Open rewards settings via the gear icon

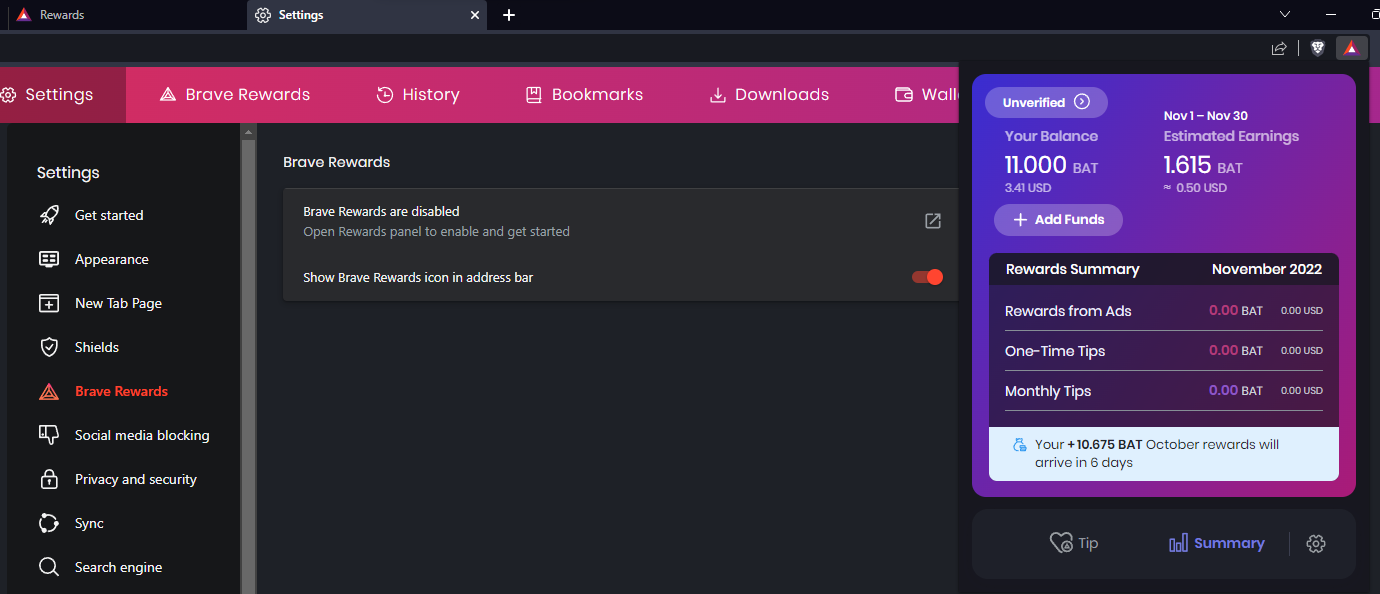click(x=1316, y=543)
